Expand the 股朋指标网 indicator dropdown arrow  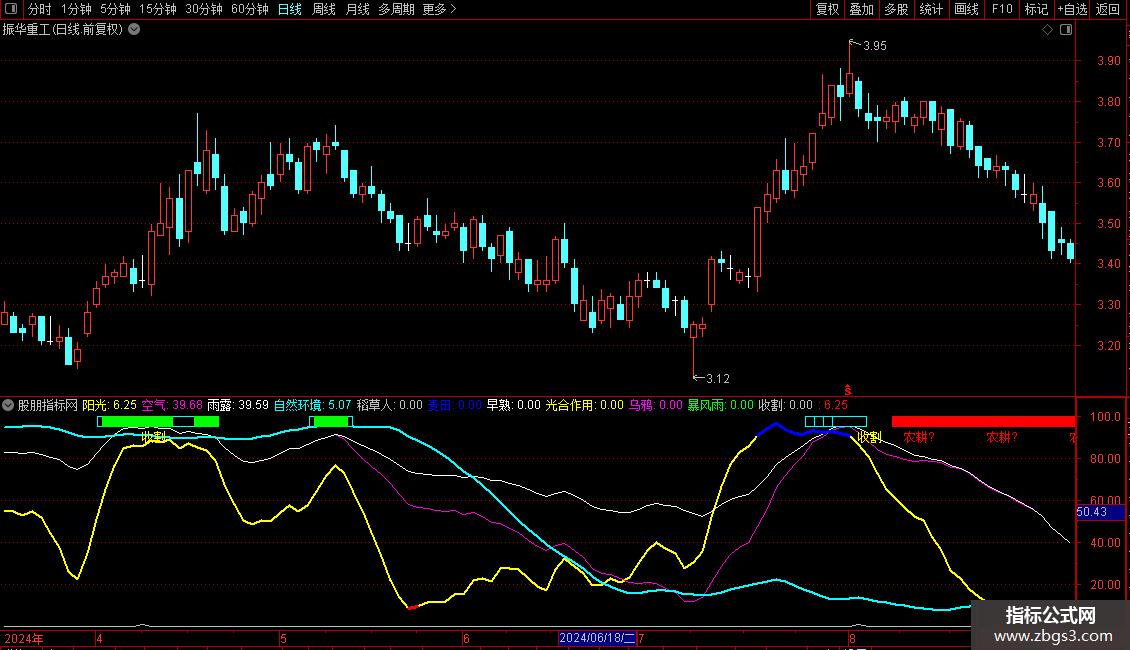[9, 405]
